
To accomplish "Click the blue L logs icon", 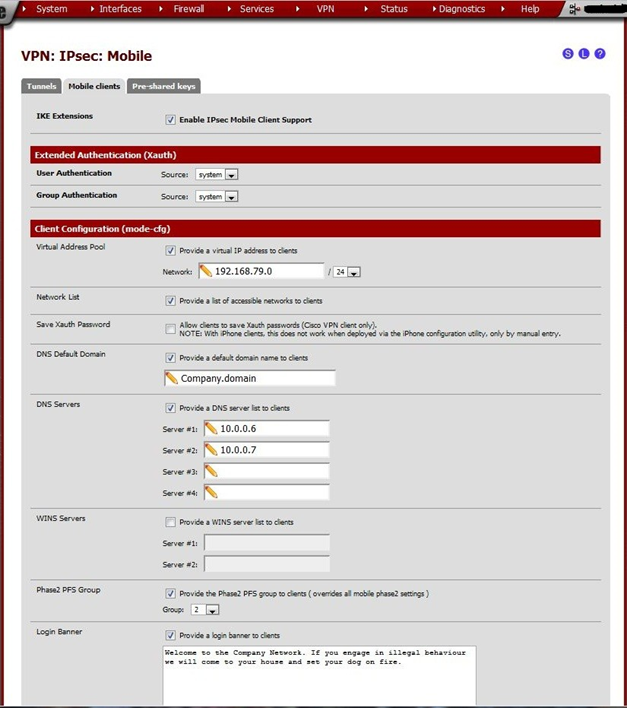I will (x=584, y=54).
